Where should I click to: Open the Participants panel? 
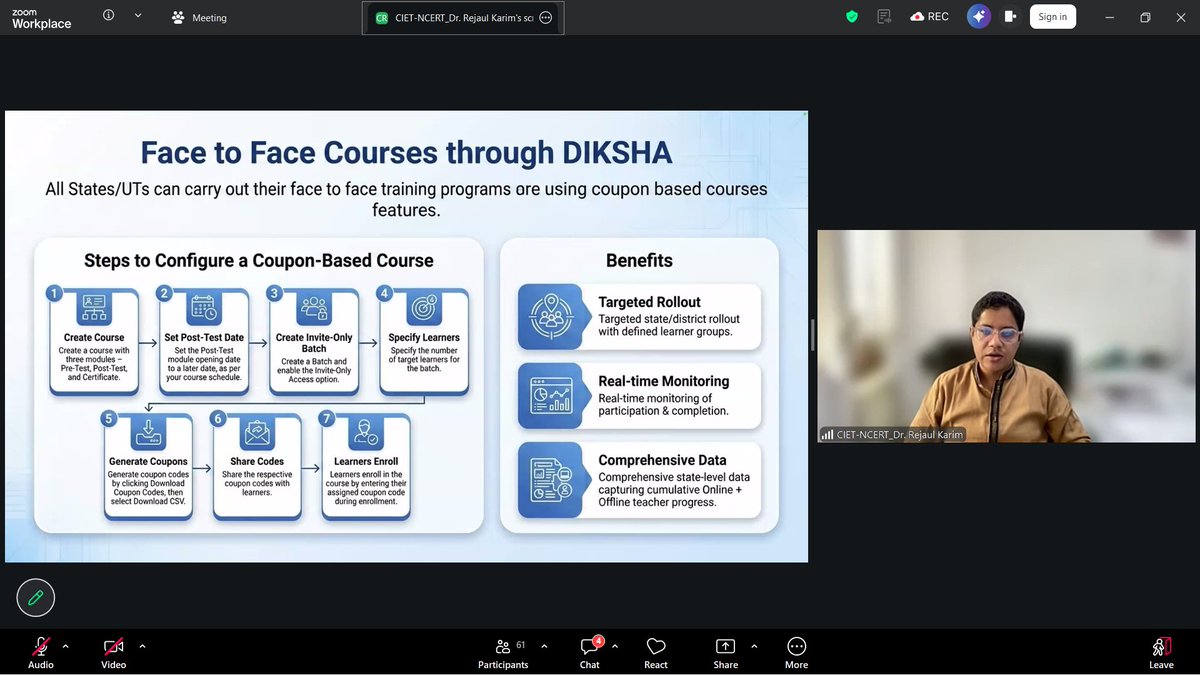[503, 652]
